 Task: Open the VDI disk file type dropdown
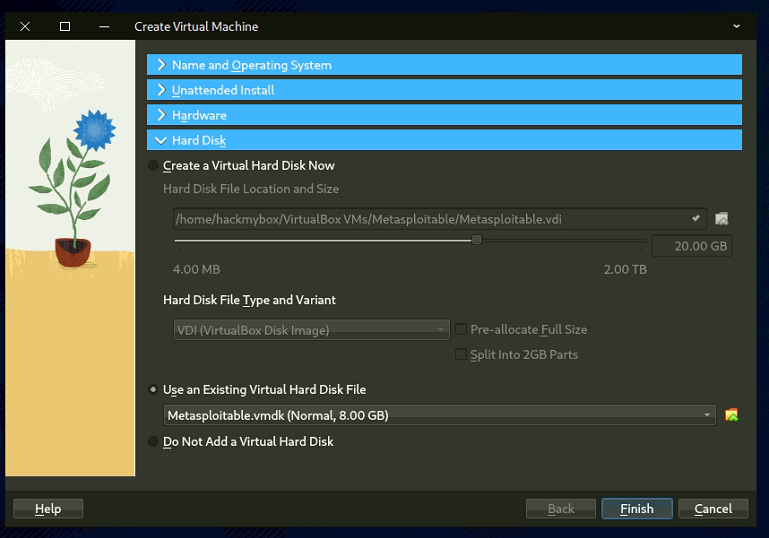tap(310, 330)
